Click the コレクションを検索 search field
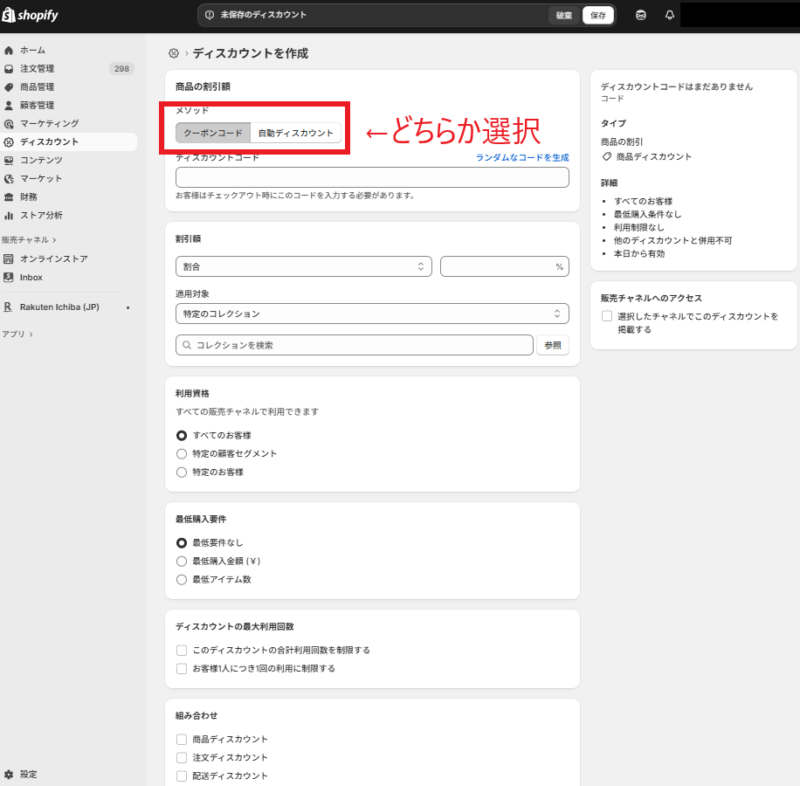Image resolution: width=800 pixels, height=786 pixels. [354, 345]
